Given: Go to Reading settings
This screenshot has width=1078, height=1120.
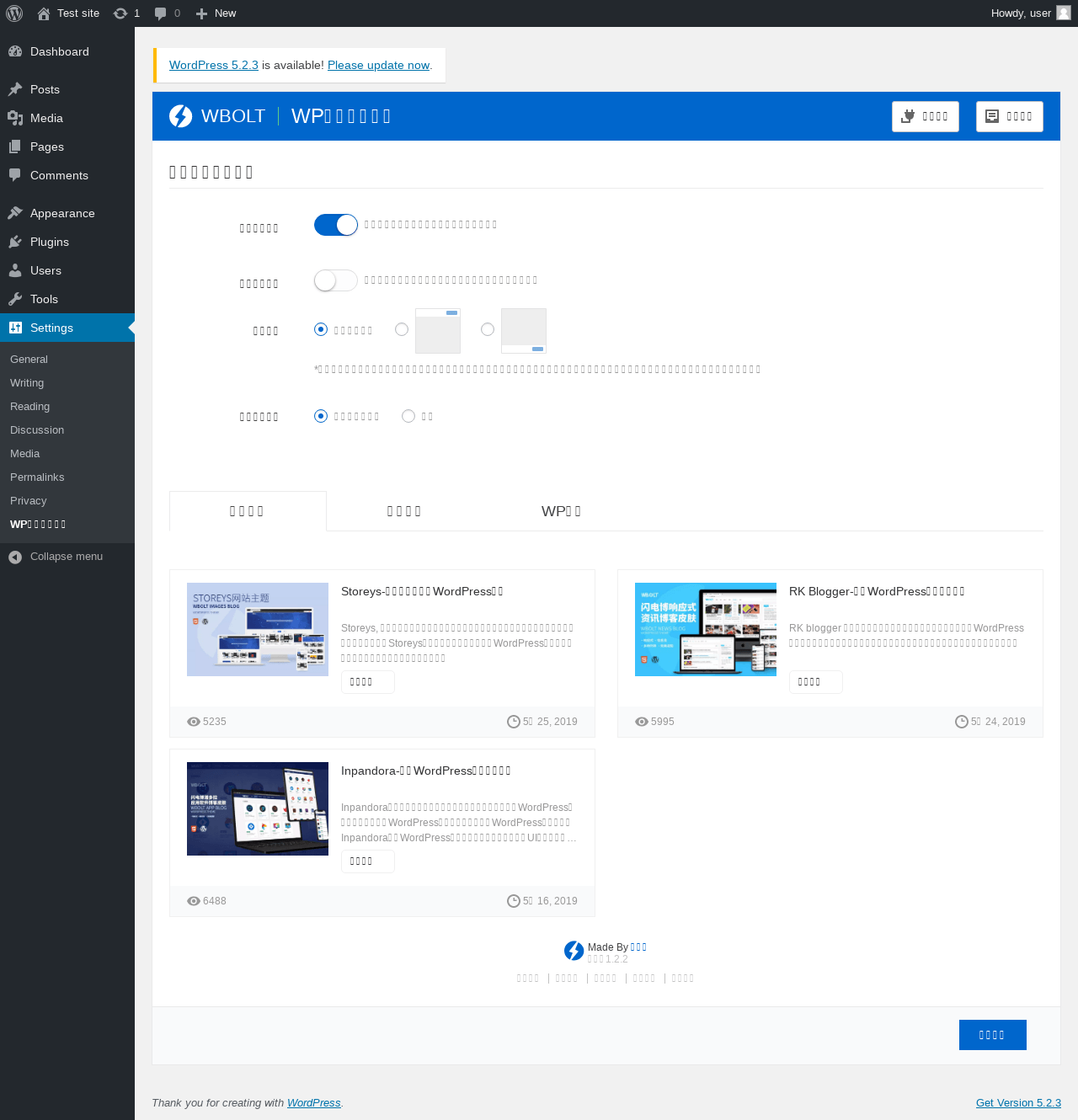Looking at the screenshot, I should point(29,407).
